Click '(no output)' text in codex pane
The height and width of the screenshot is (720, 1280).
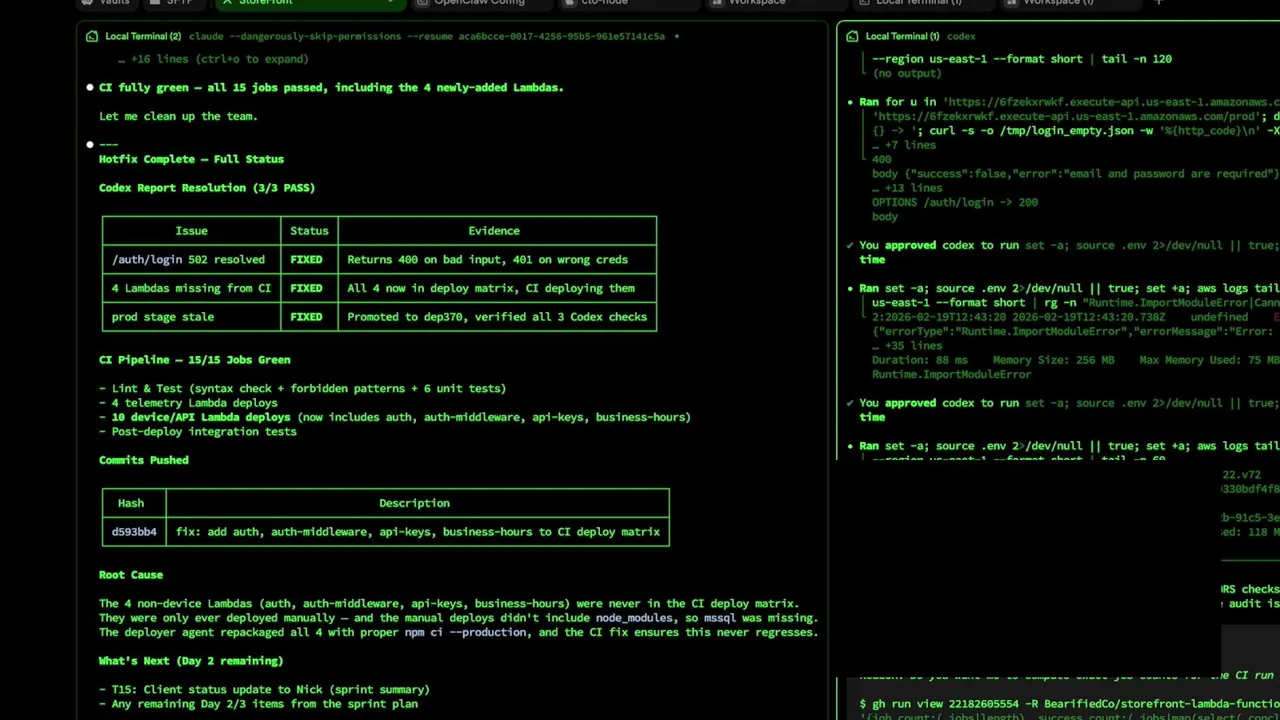(x=907, y=74)
